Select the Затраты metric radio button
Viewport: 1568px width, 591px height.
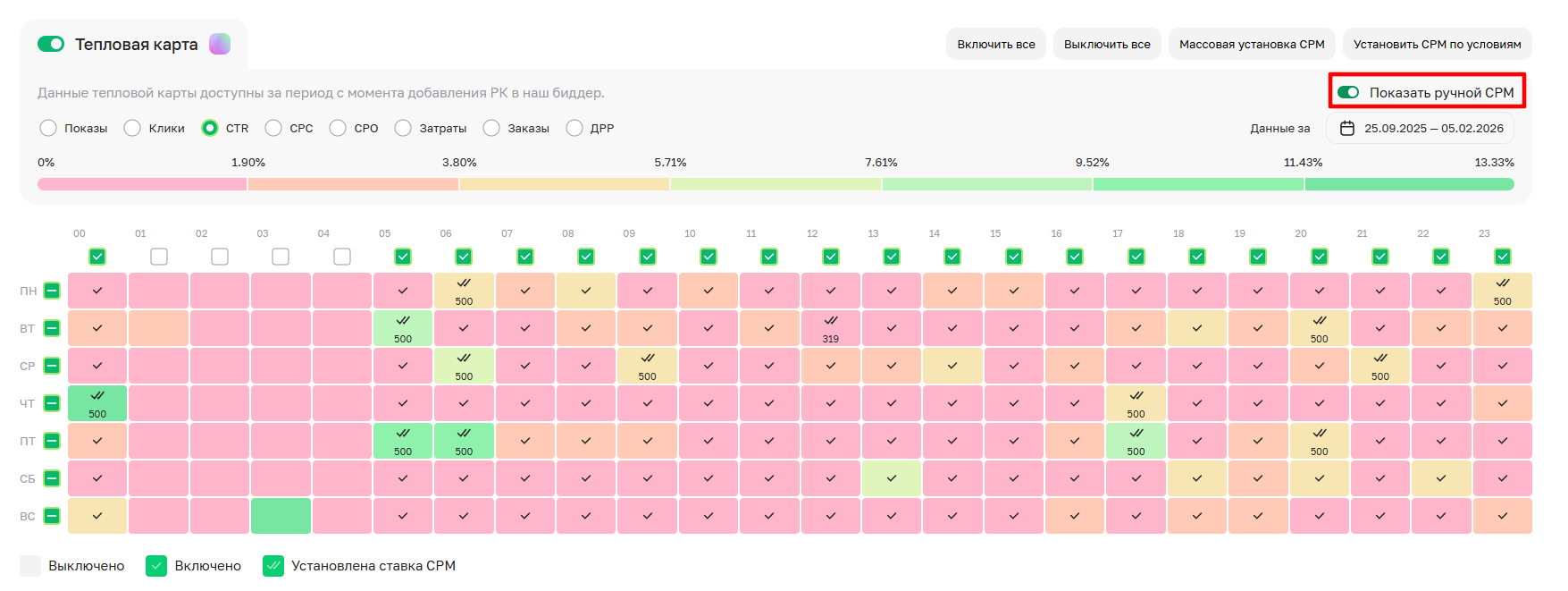point(403,128)
